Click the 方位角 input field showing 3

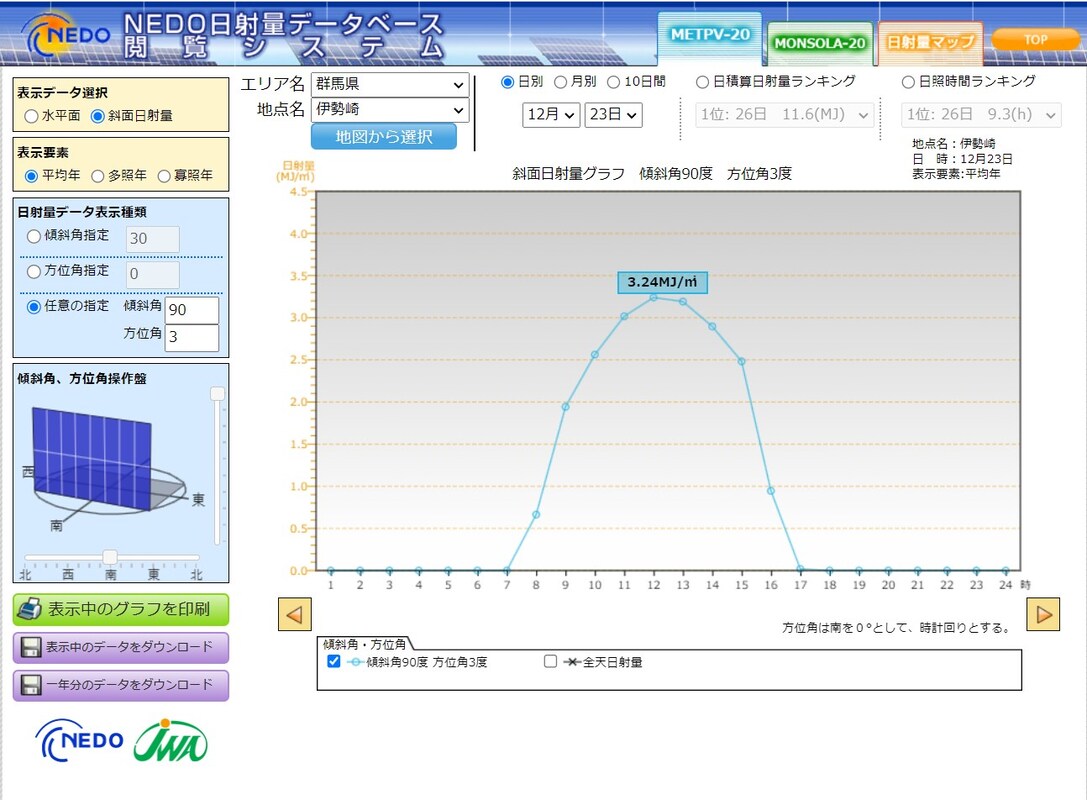tap(192, 337)
